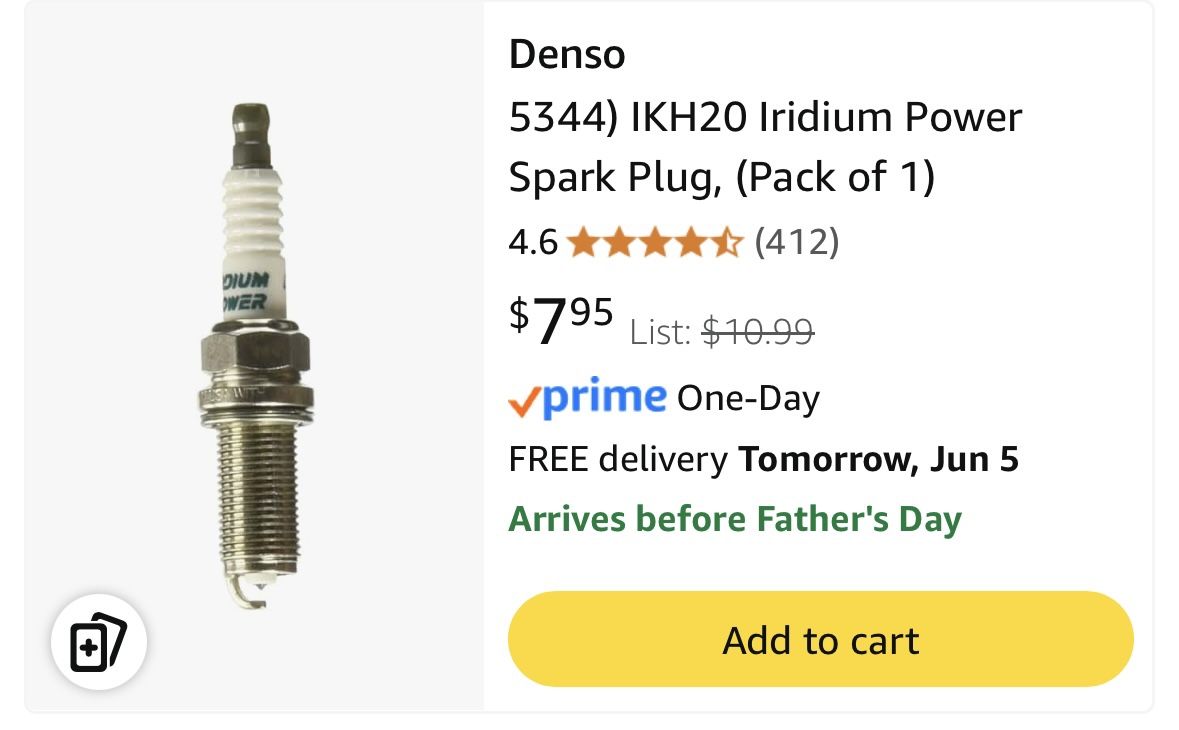Click the blue prime logo text
The image size is (1179, 730).
click(x=605, y=397)
